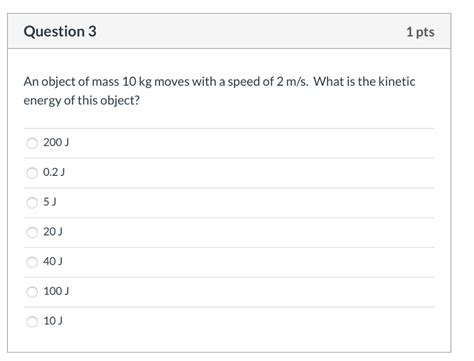
Task: Pick the 5 J radio button
Action: pos(32,203)
